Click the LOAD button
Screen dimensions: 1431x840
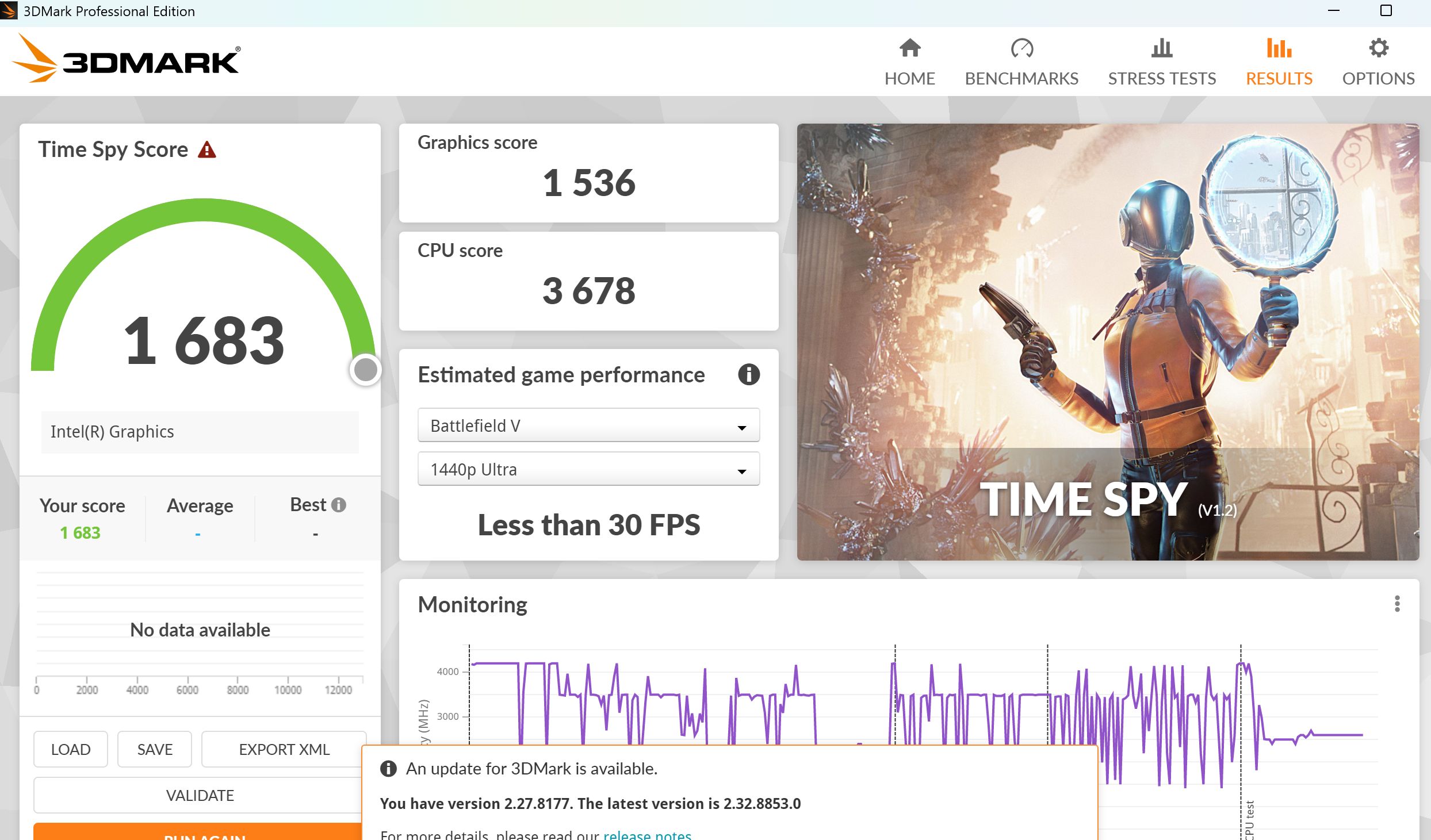71,749
